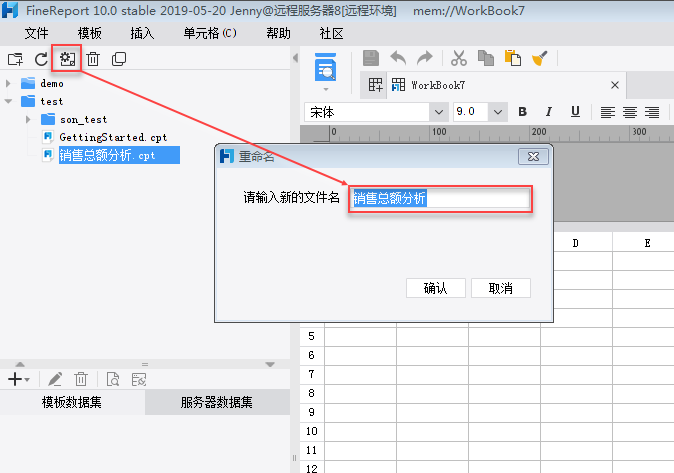Align text right

tap(652, 112)
